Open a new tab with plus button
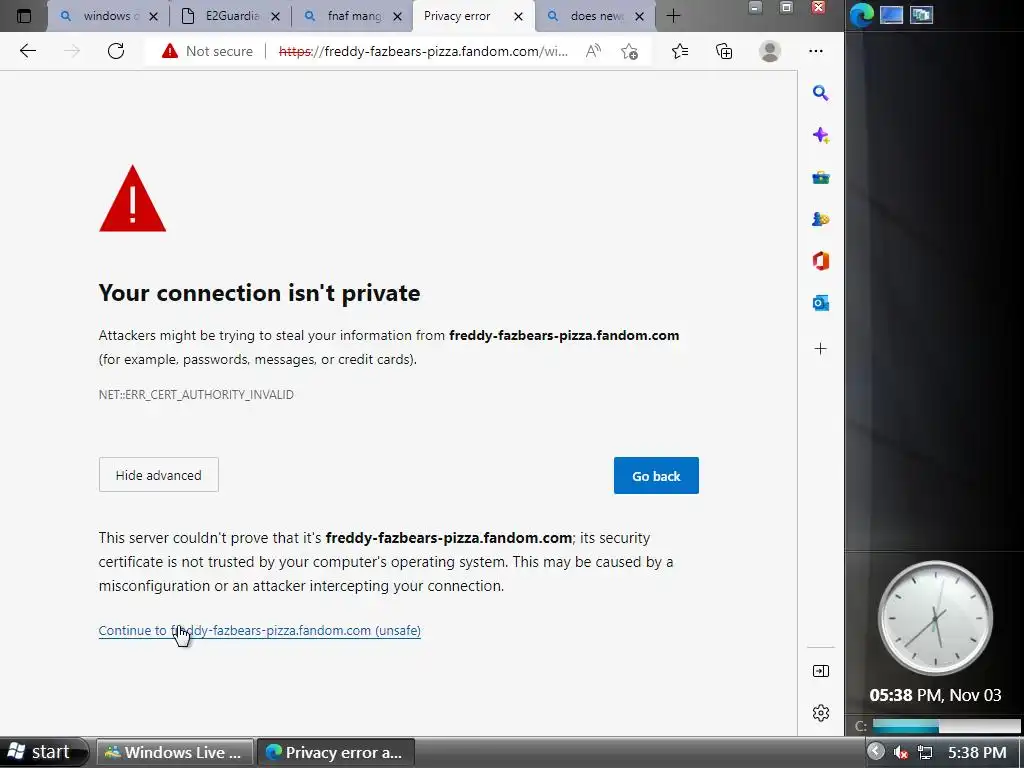Screen dimensions: 1024x768 pyautogui.click(x=673, y=16)
